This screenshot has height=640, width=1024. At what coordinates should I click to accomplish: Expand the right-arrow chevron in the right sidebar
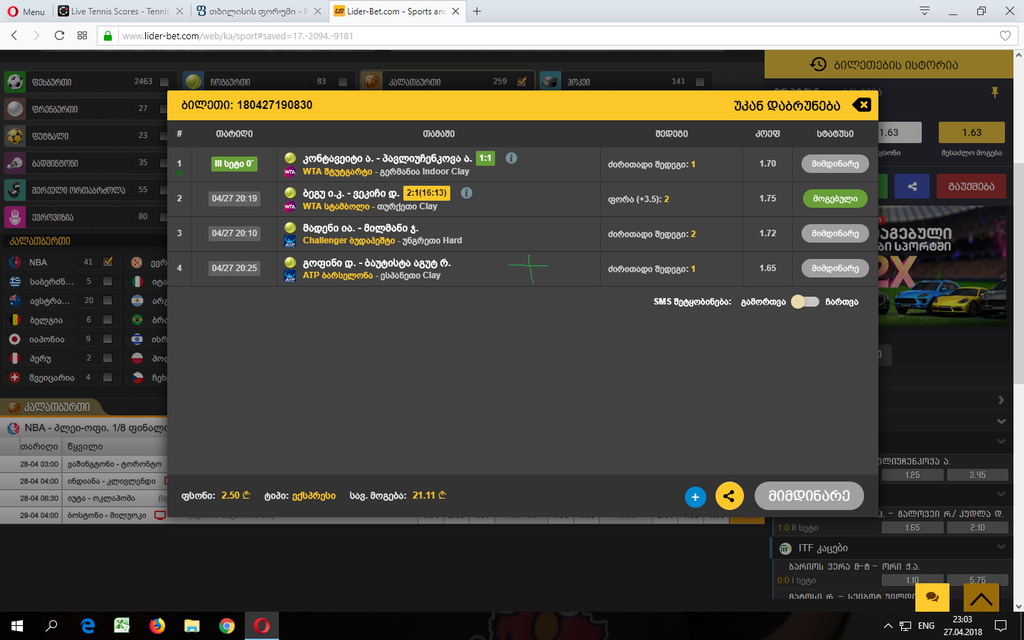coord(1002,400)
